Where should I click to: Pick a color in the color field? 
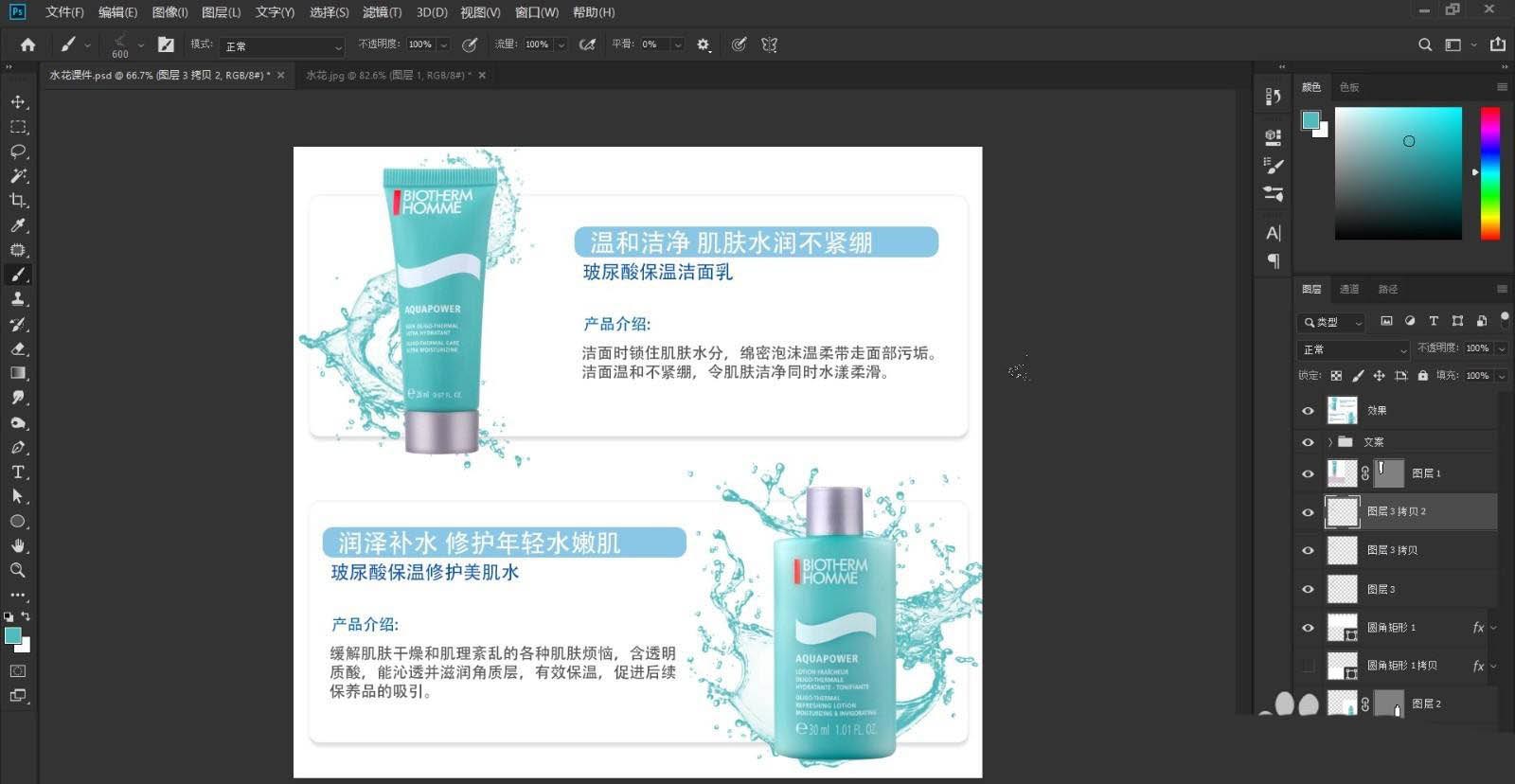(x=1399, y=173)
